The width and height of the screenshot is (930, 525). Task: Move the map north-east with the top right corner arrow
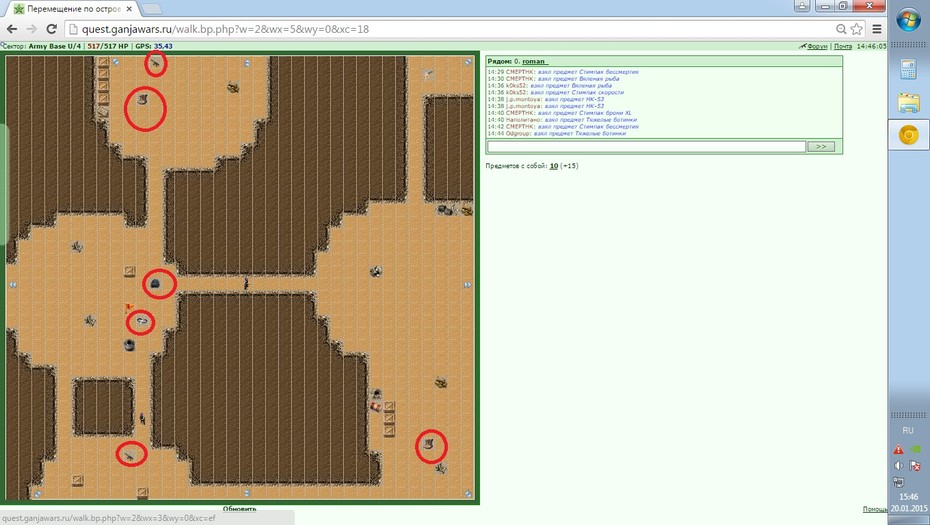pos(468,62)
